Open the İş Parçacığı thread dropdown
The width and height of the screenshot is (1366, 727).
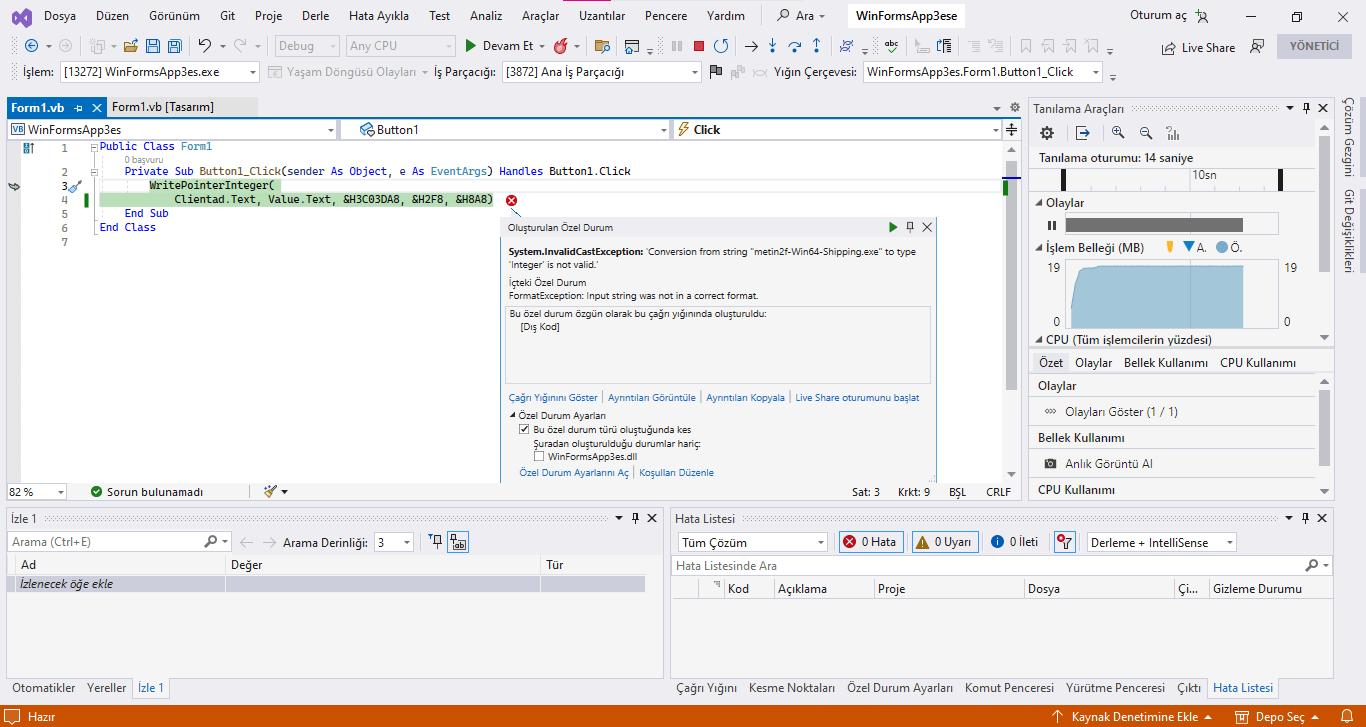[x=694, y=72]
